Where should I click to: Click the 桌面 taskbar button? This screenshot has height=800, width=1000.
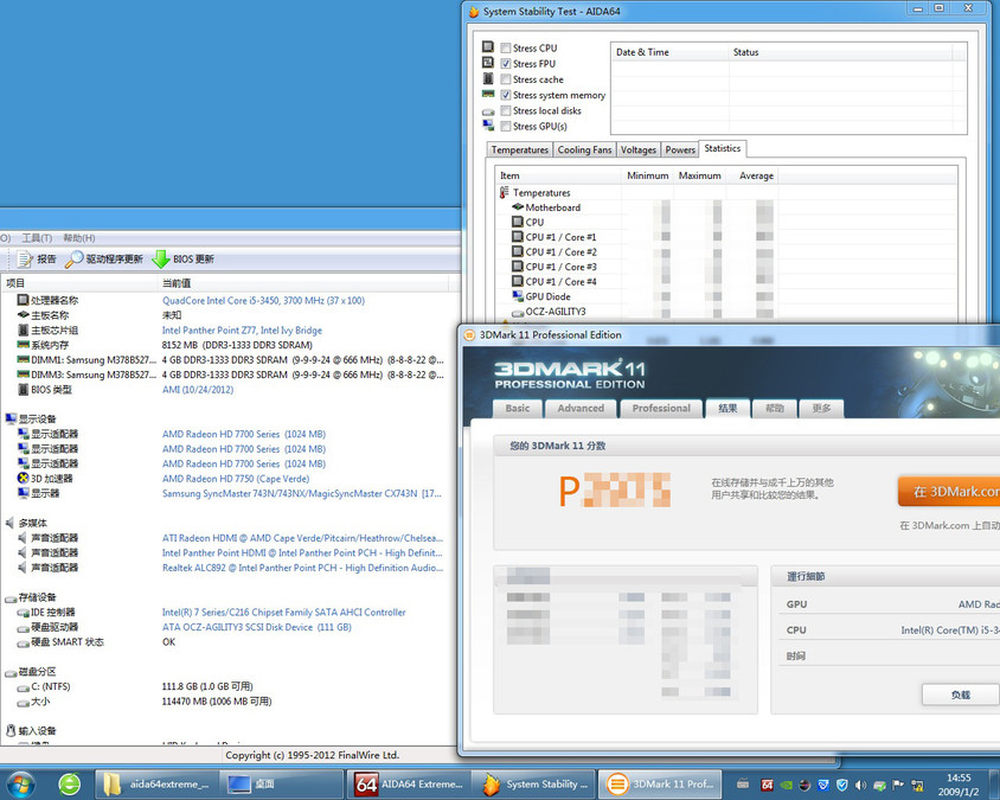pos(282,784)
